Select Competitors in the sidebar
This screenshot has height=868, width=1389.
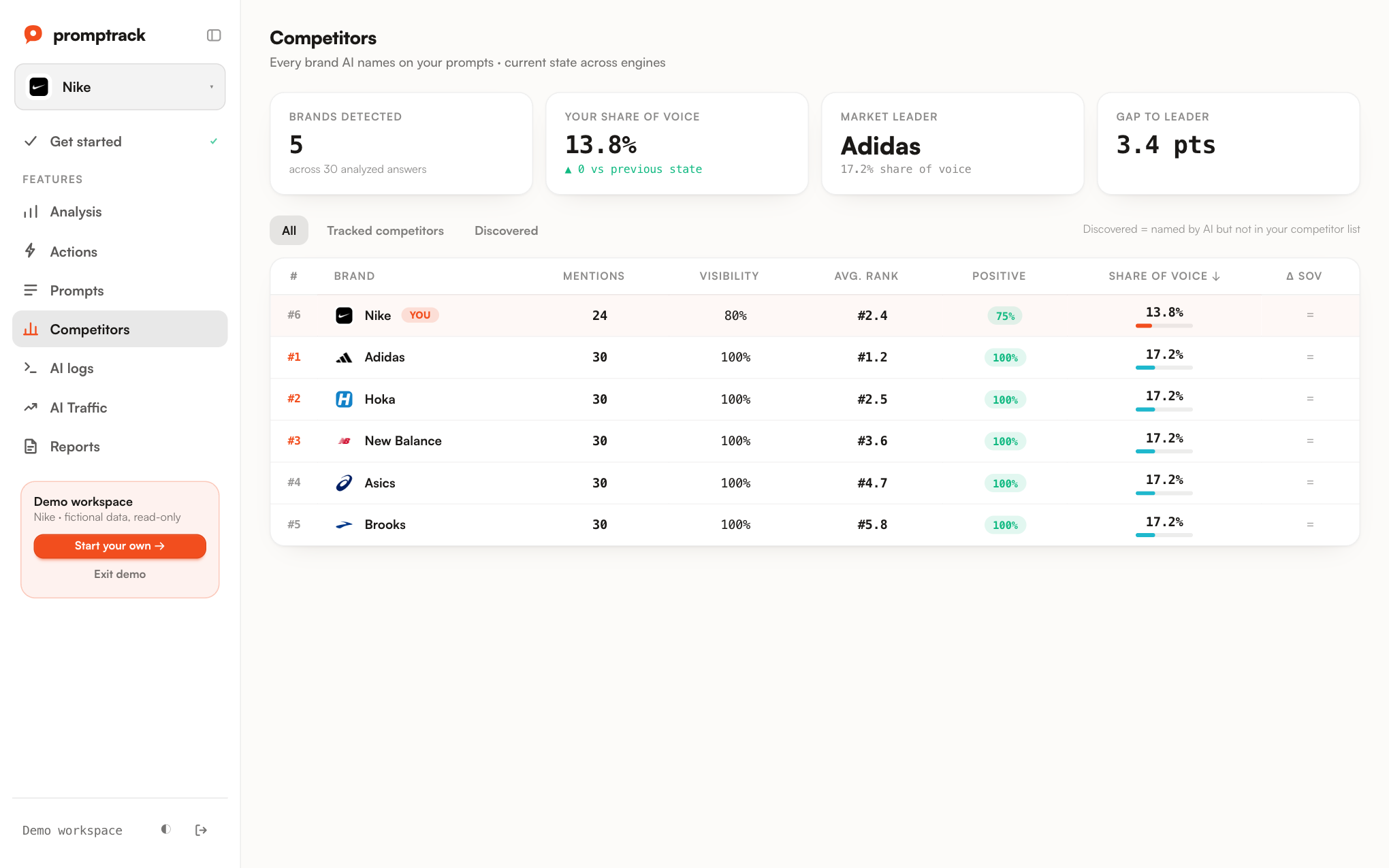120,329
